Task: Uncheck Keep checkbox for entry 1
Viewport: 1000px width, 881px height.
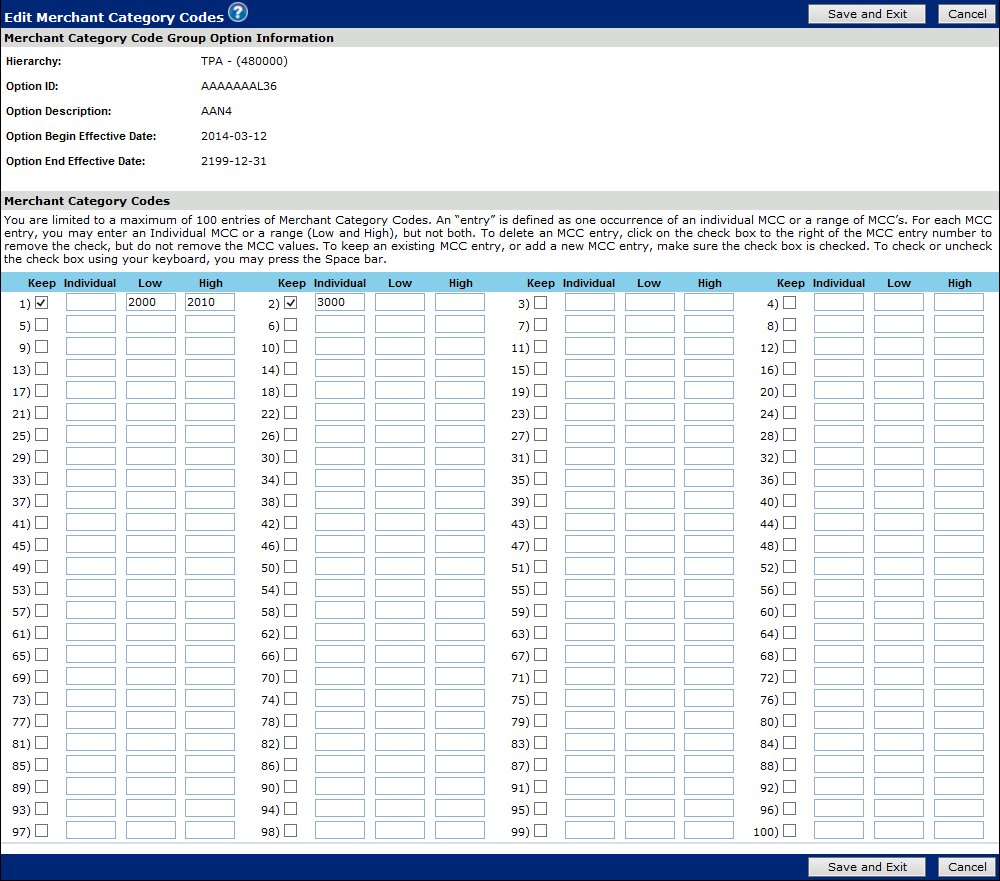Action: point(42,302)
